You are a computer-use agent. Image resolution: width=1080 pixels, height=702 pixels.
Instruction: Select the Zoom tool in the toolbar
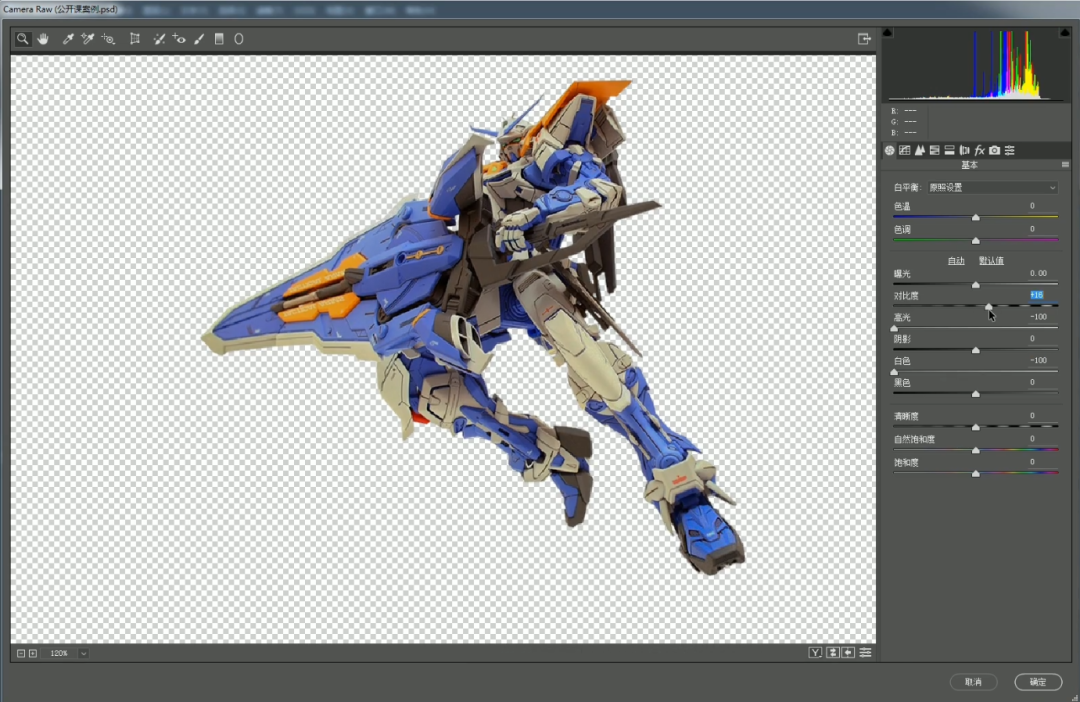click(23, 39)
